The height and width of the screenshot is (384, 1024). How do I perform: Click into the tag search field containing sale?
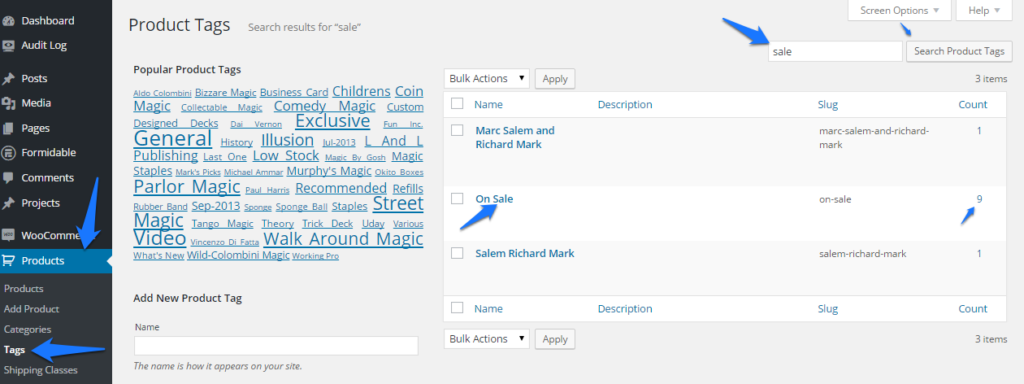coord(835,52)
